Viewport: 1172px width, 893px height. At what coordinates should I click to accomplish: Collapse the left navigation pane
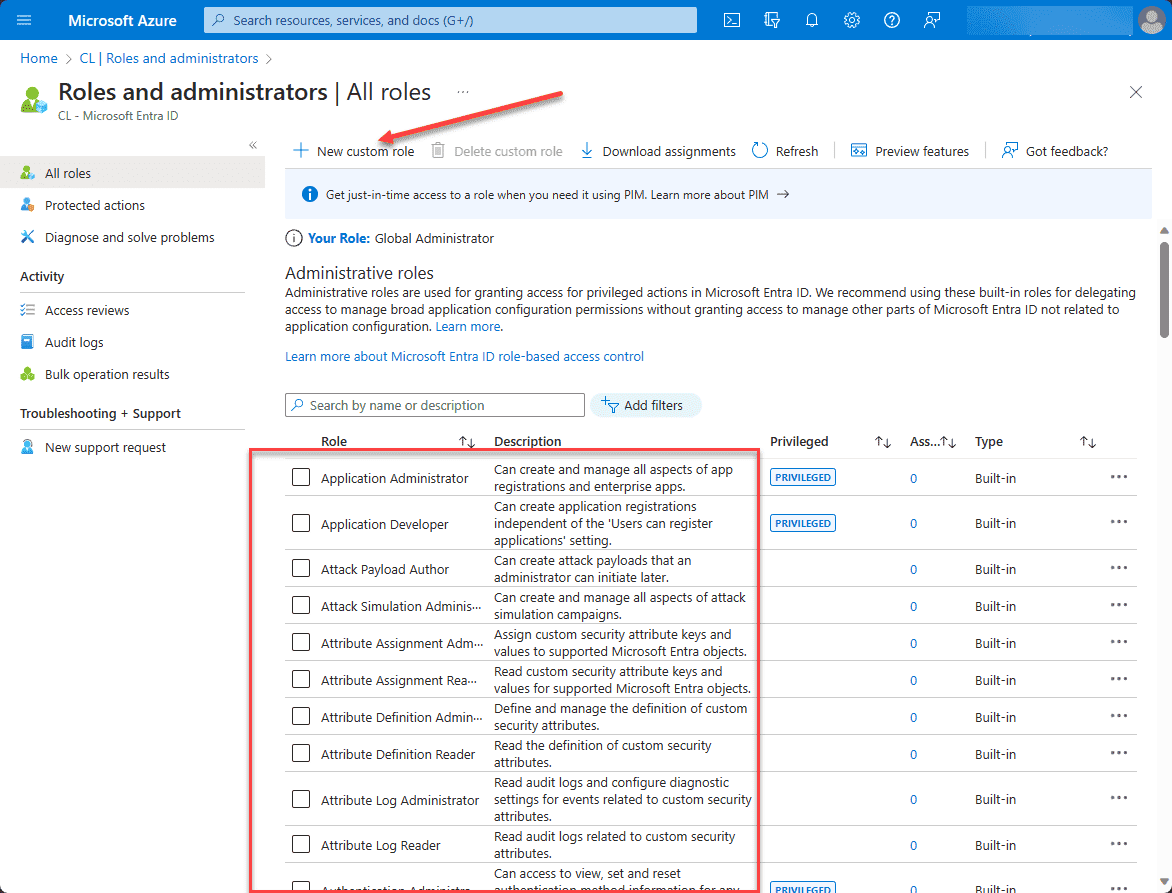[x=253, y=145]
